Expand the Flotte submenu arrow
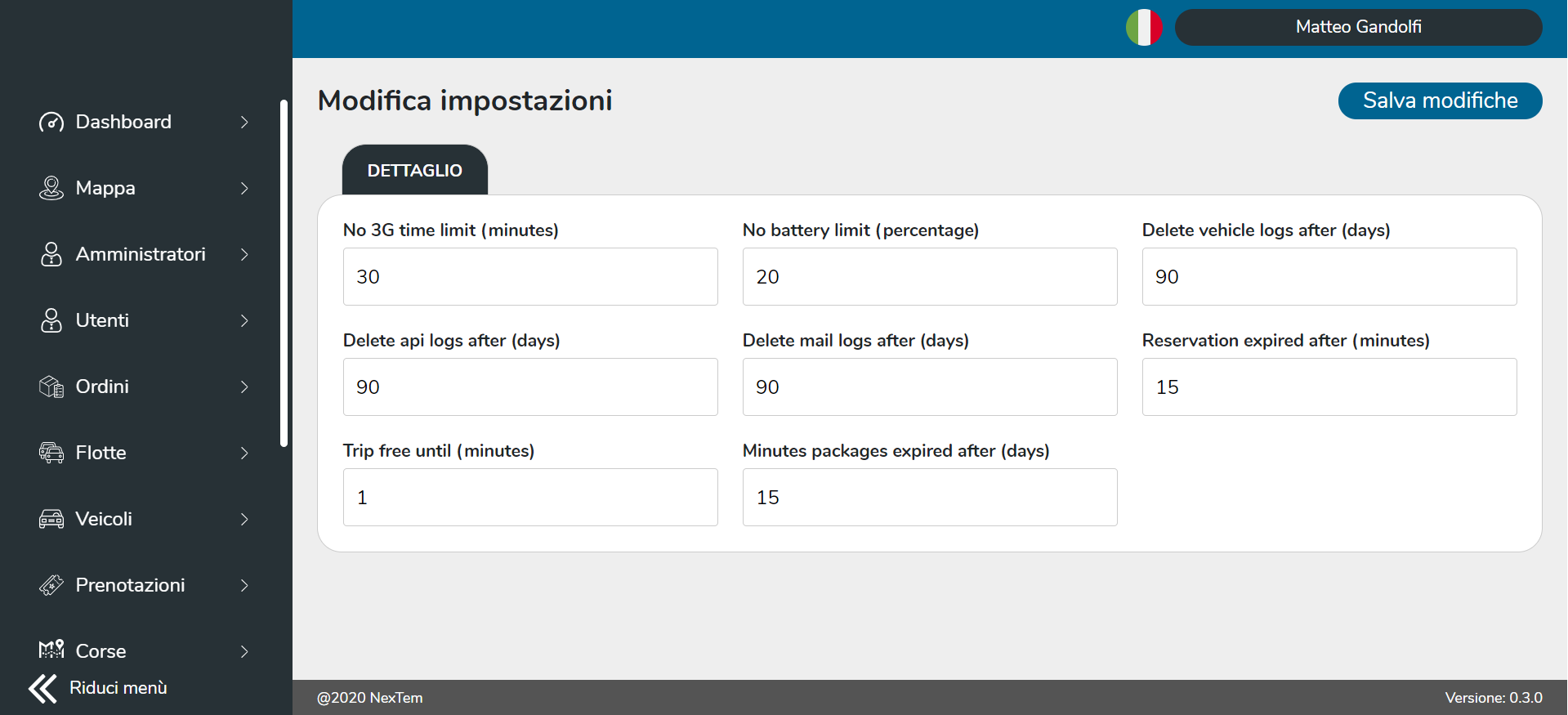Viewport: 1568px width, 715px height. (244, 454)
